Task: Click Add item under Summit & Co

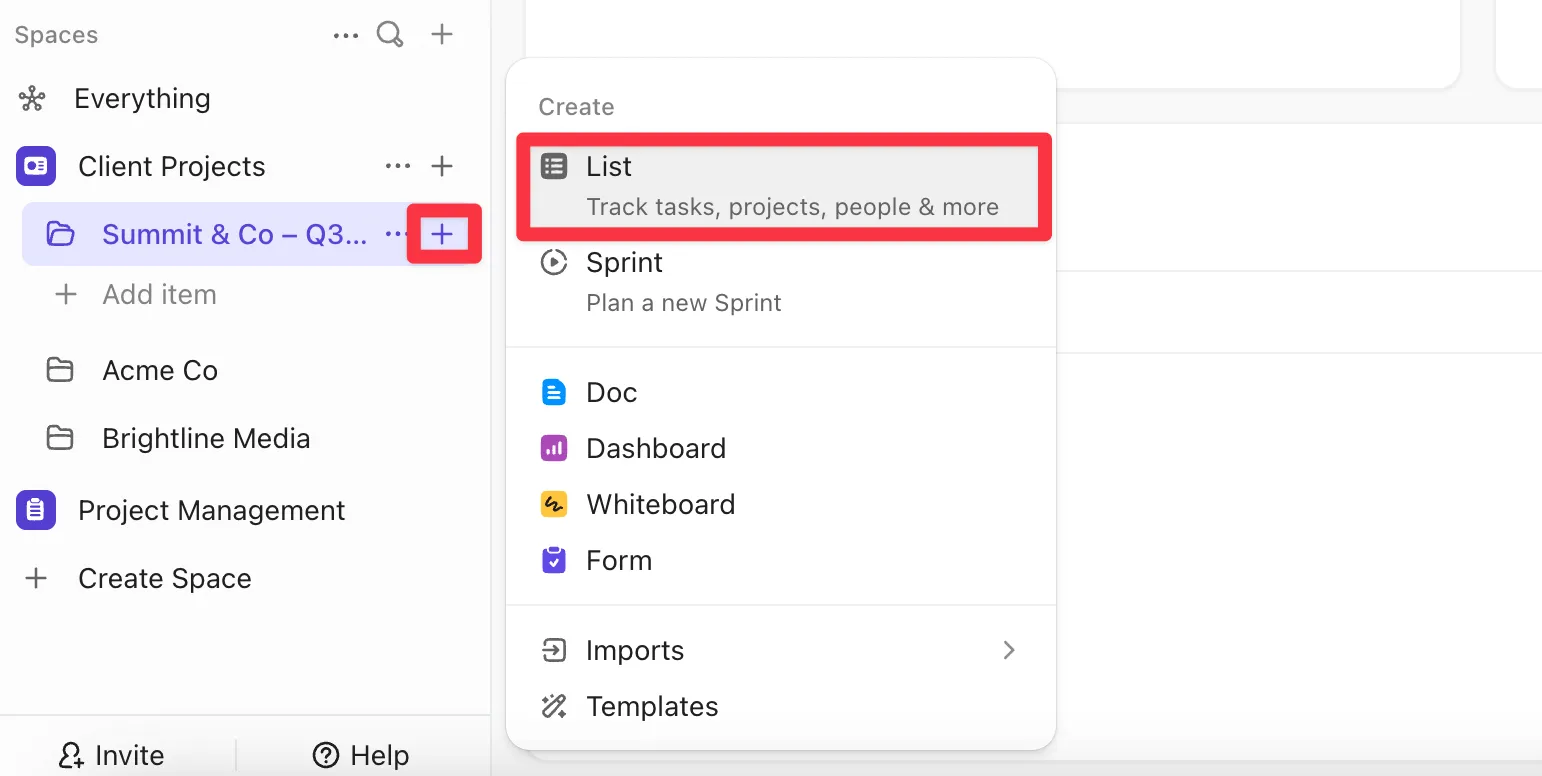Action: pyautogui.click(x=160, y=295)
